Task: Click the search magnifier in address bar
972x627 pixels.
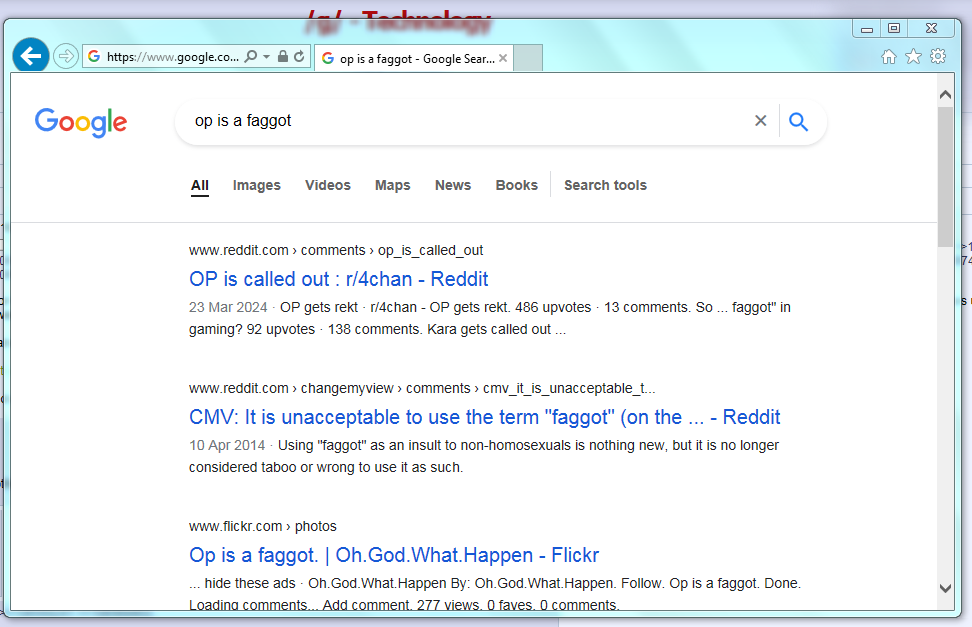Action: [x=250, y=56]
